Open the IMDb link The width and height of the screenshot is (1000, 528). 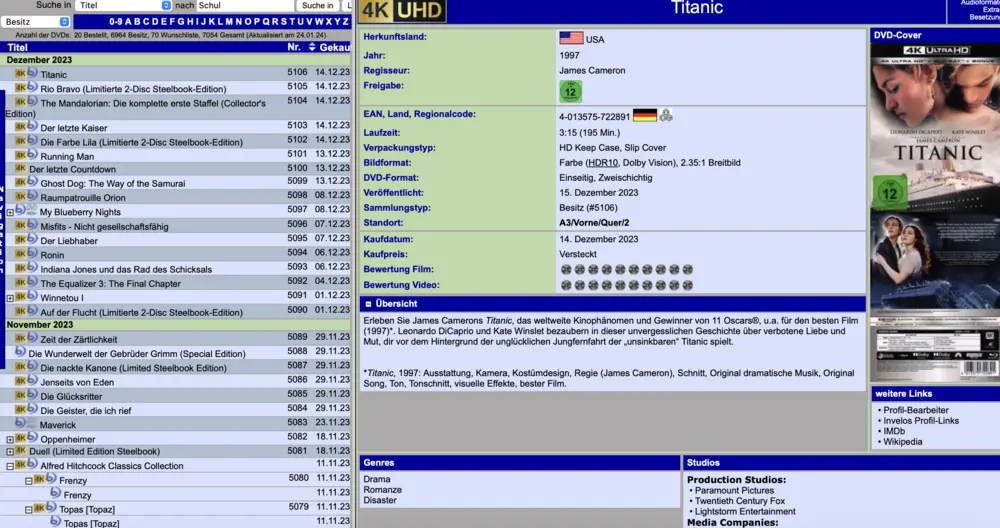896,430
